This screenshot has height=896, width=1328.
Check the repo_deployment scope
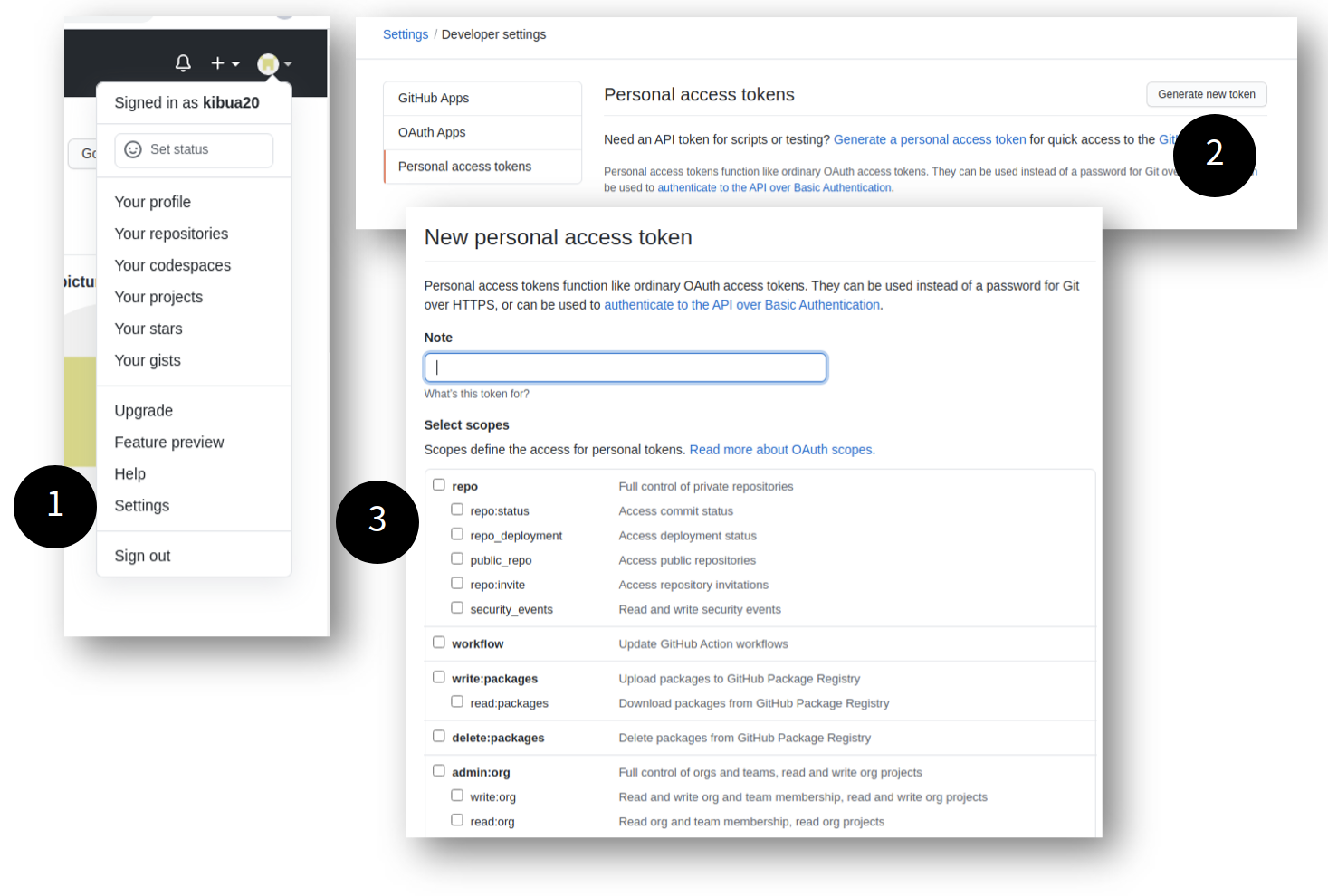pos(457,534)
